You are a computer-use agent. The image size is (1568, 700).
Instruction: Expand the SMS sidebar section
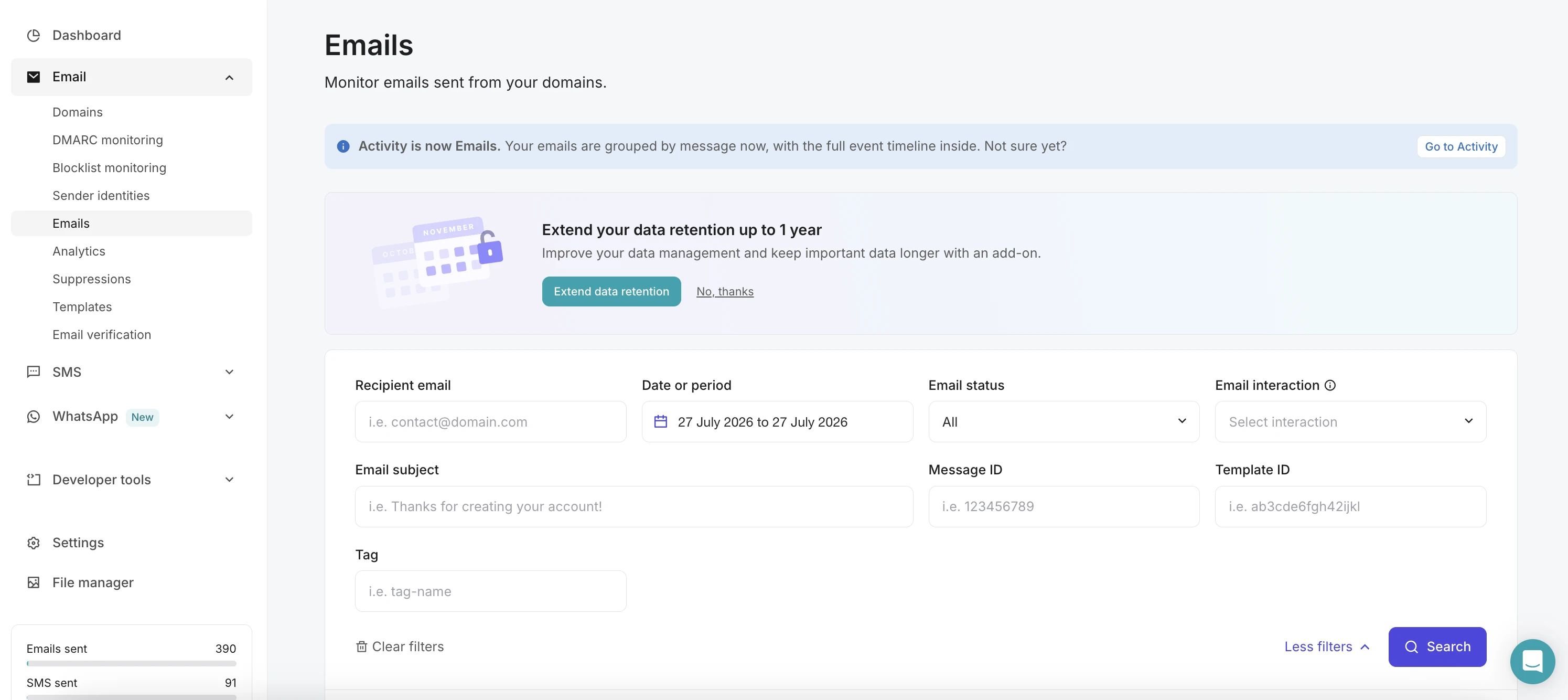230,372
